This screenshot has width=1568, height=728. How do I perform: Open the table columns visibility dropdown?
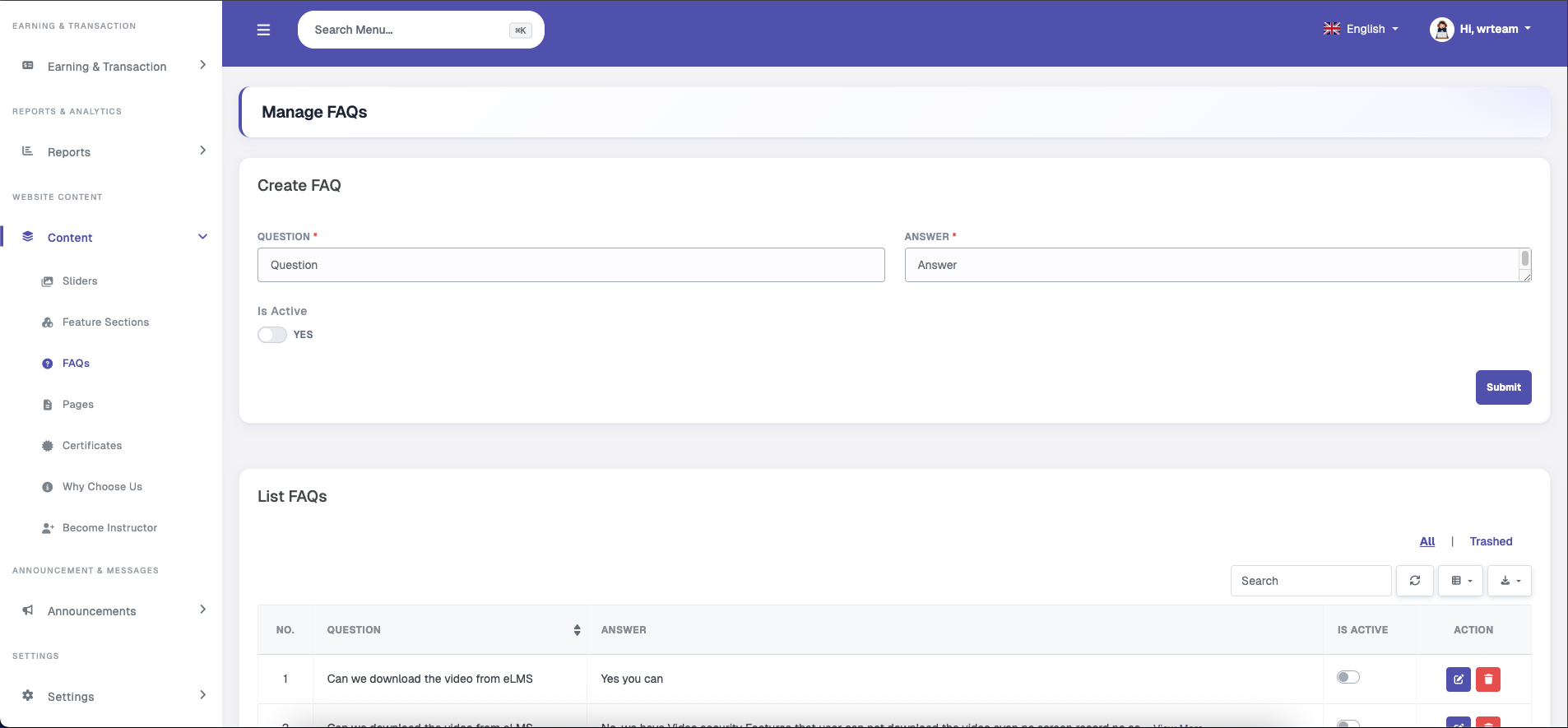coord(1461,581)
